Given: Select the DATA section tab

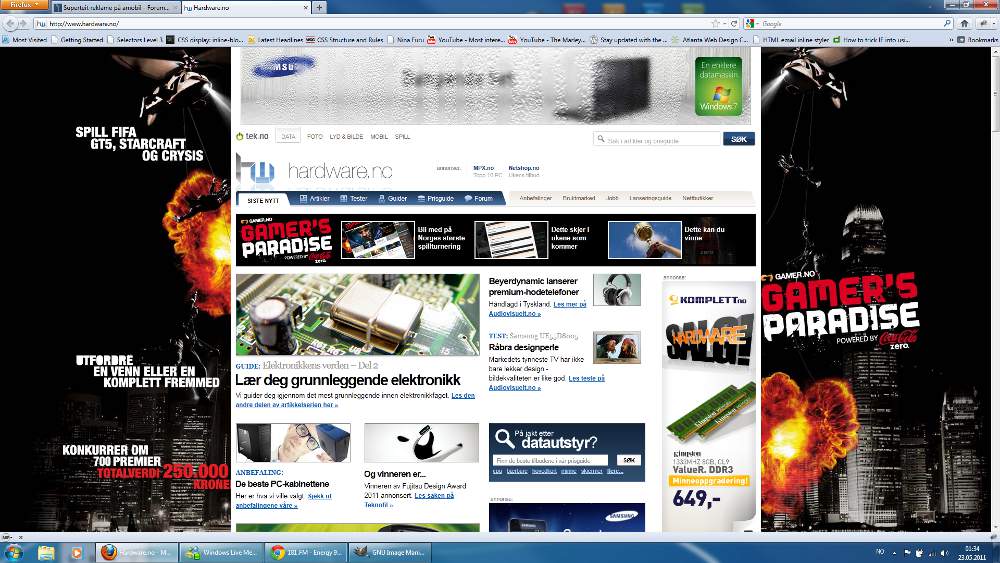Looking at the screenshot, I should click(x=288, y=136).
